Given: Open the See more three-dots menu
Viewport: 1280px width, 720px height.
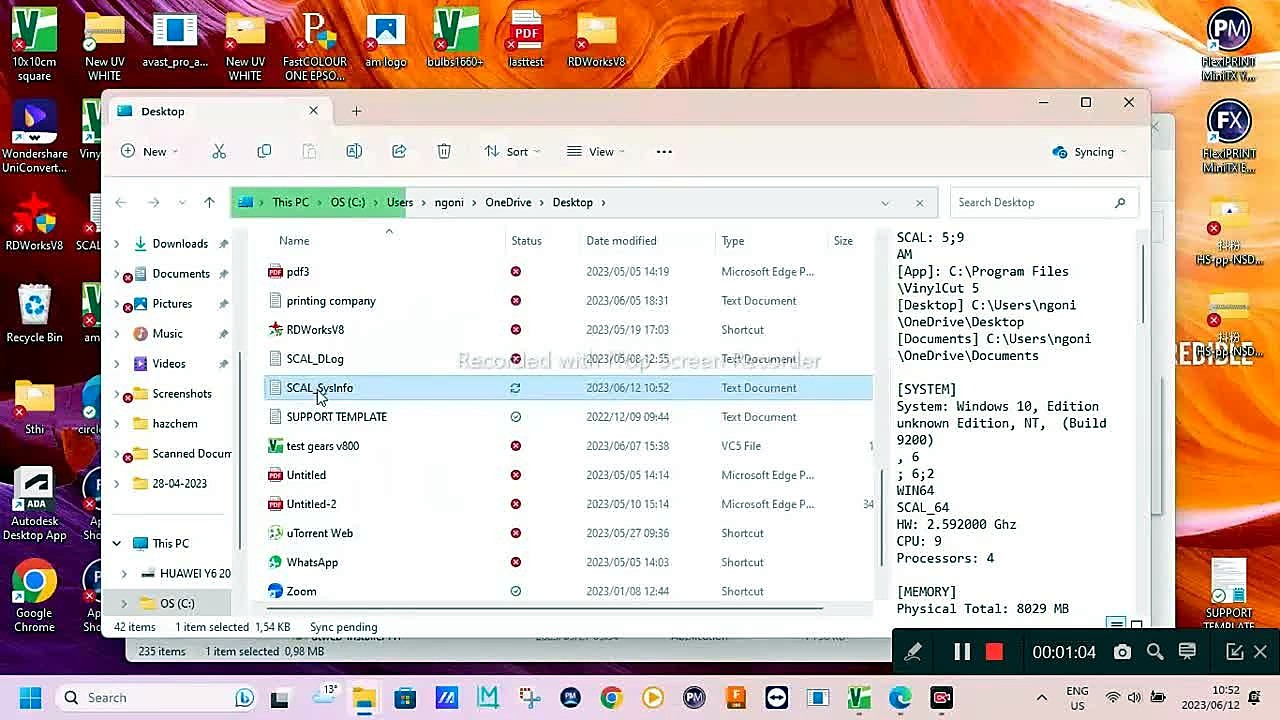Looking at the screenshot, I should pos(664,152).
